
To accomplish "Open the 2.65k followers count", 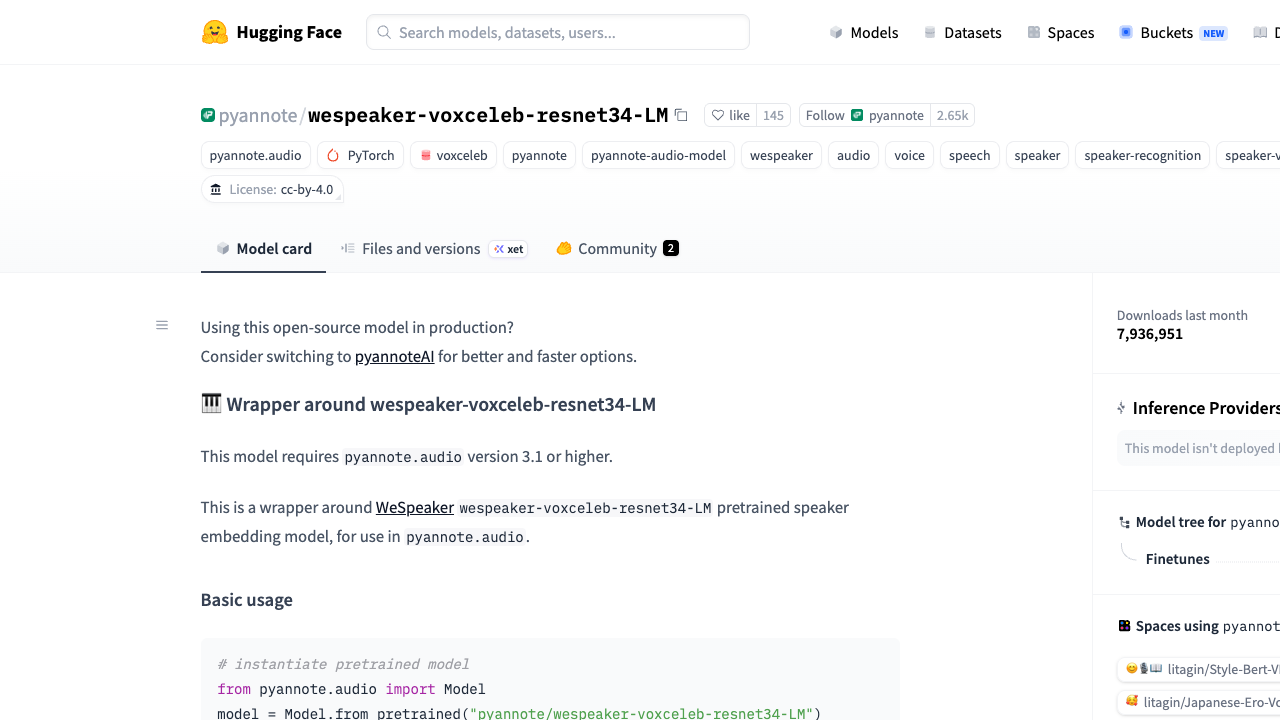I will pos(952,115).
